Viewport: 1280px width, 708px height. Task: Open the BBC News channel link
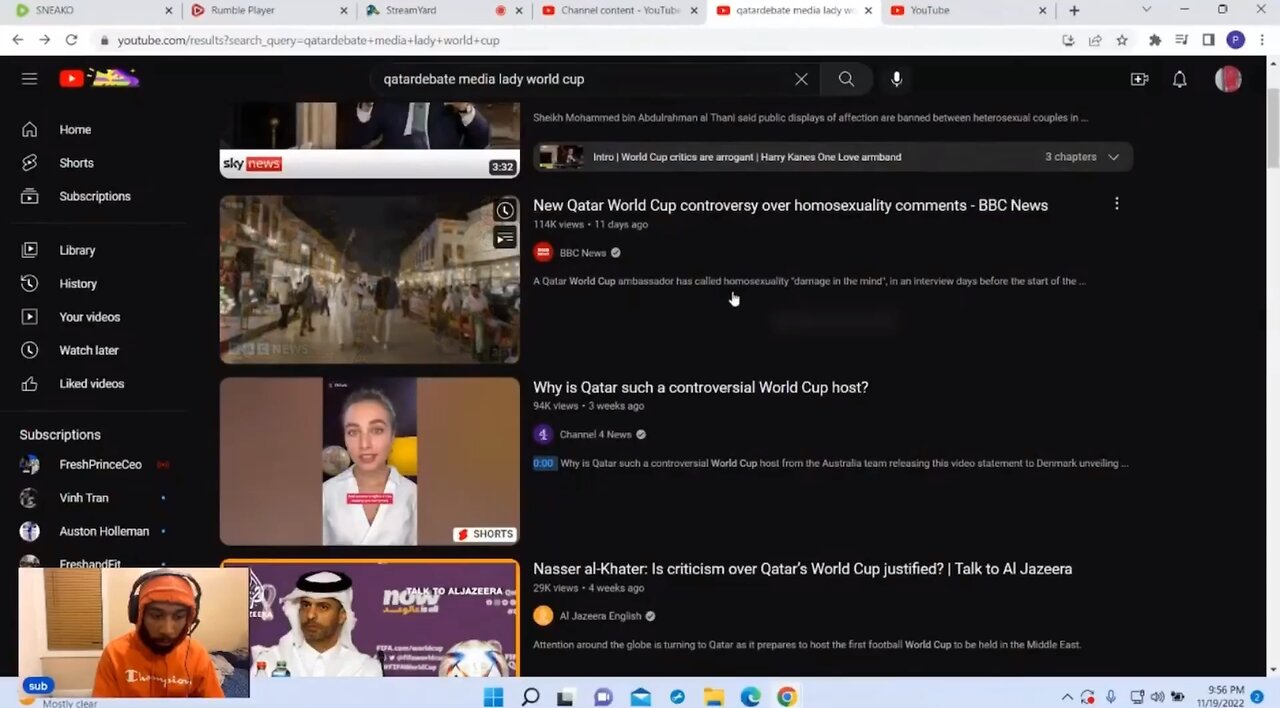(x=583, y=253)
